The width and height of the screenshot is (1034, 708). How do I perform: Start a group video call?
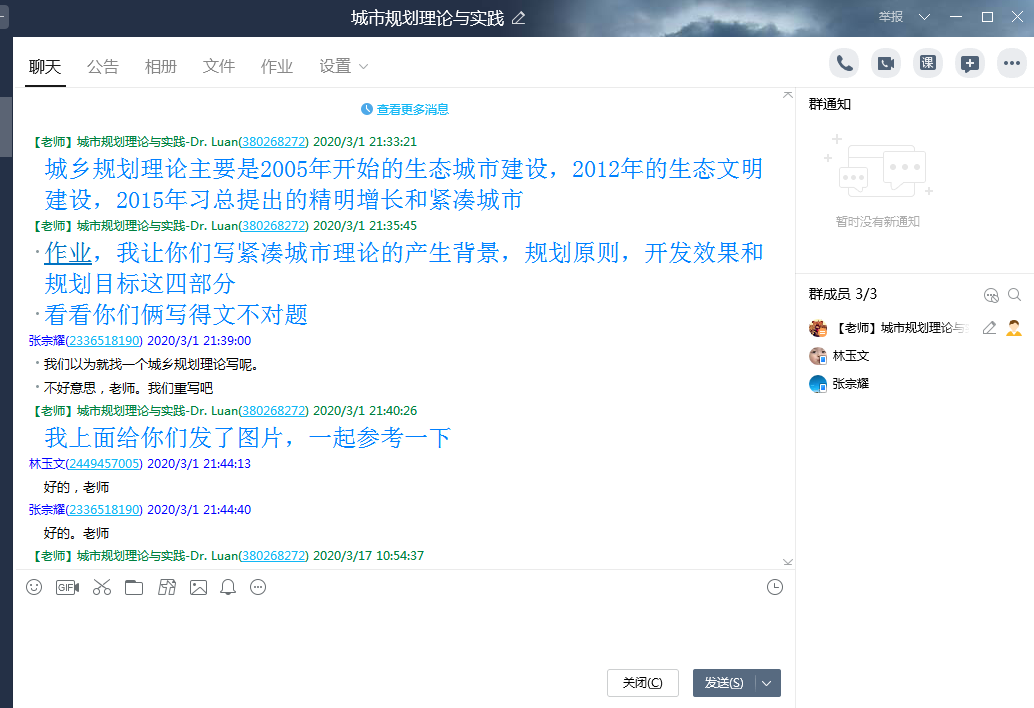tap(886, 64)
